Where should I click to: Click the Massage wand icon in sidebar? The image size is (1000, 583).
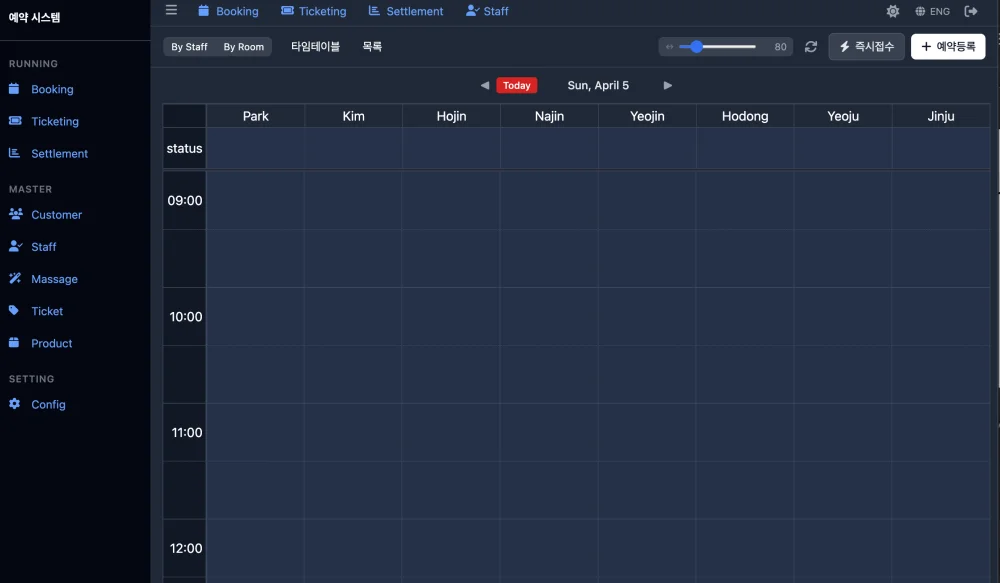point(15,278)
